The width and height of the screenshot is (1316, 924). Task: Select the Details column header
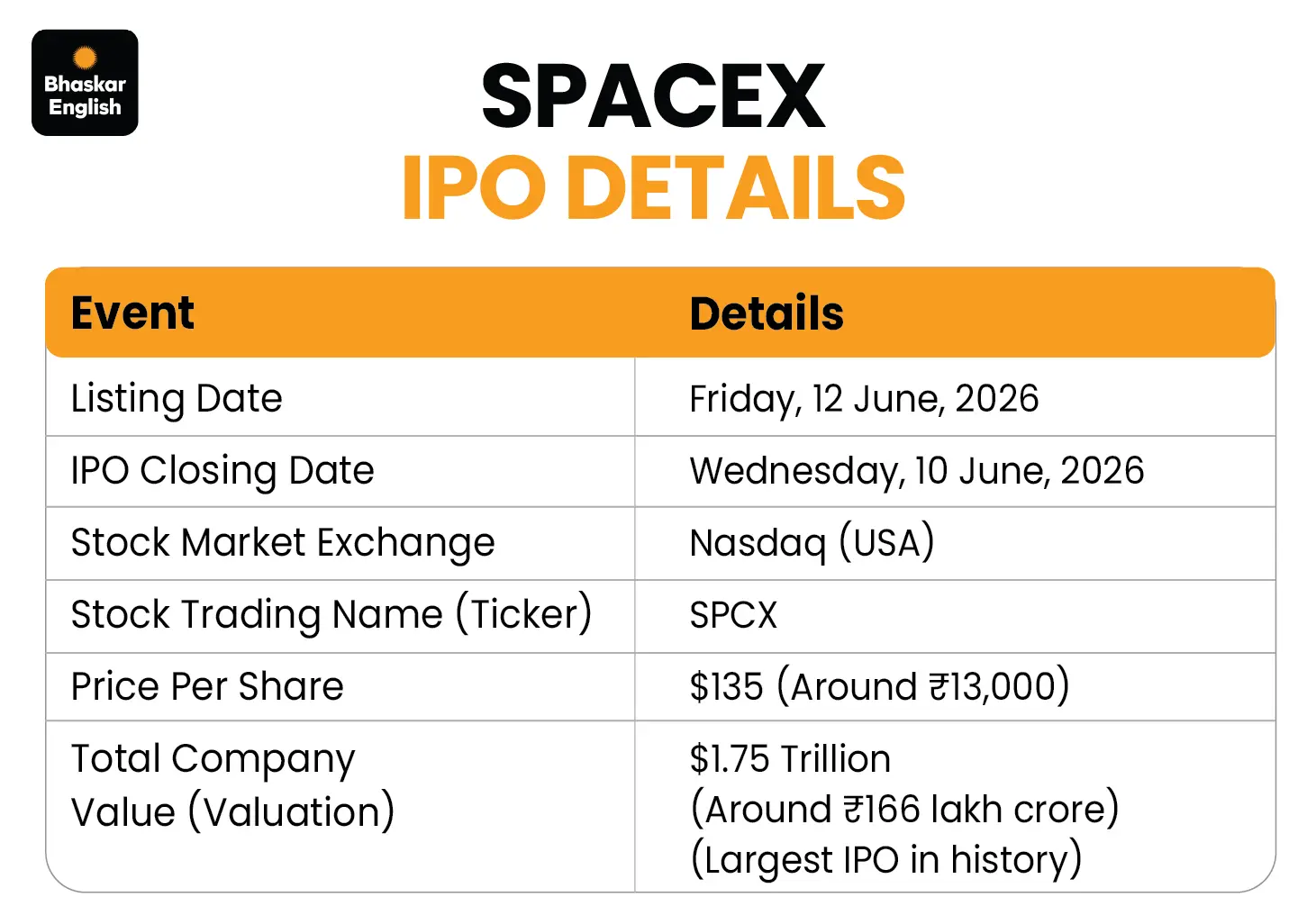pos(767,313)
